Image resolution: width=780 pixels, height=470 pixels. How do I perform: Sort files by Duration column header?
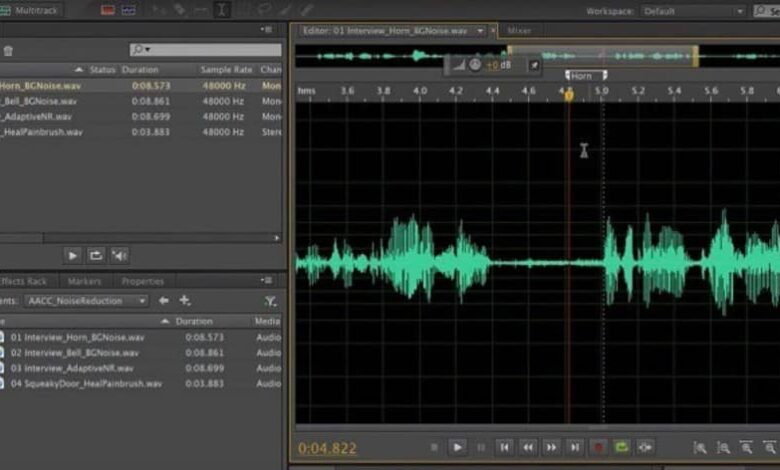tap(140, 70)
